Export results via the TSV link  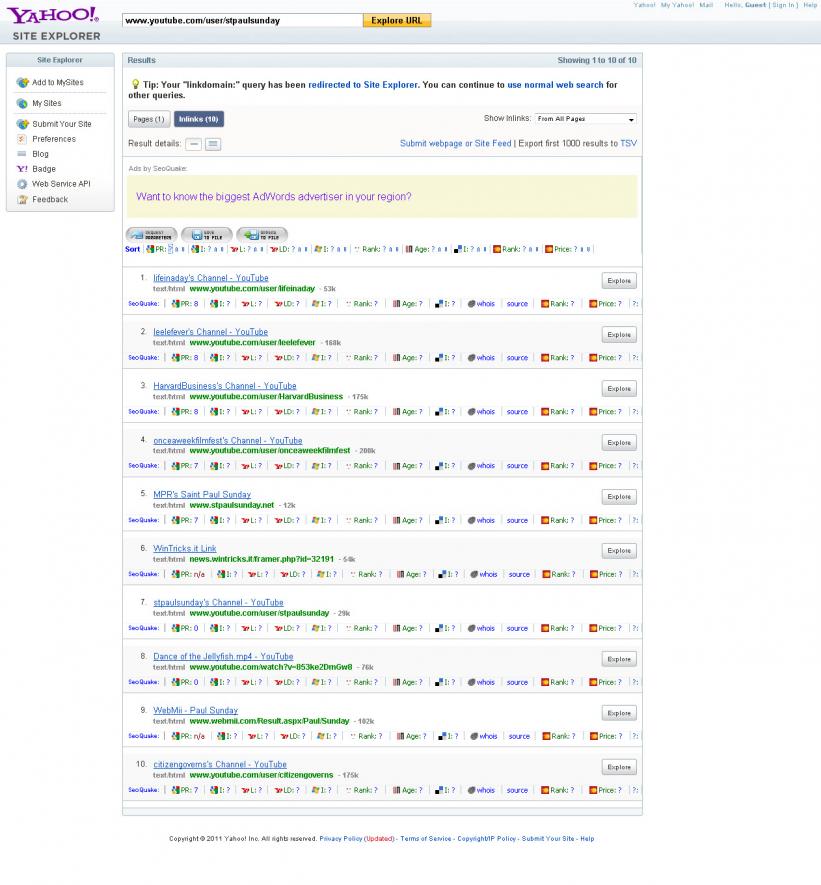point(628,143)
